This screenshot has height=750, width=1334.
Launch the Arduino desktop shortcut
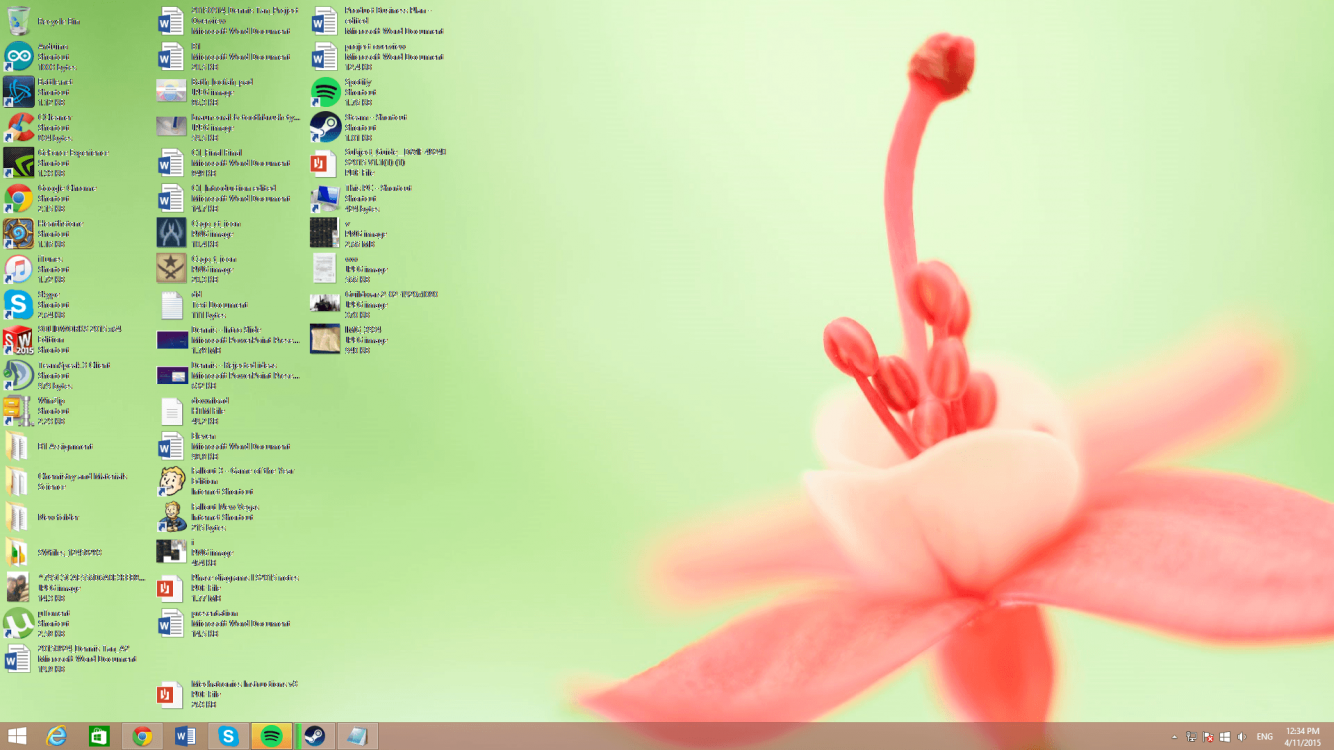(x=16, y=55)
